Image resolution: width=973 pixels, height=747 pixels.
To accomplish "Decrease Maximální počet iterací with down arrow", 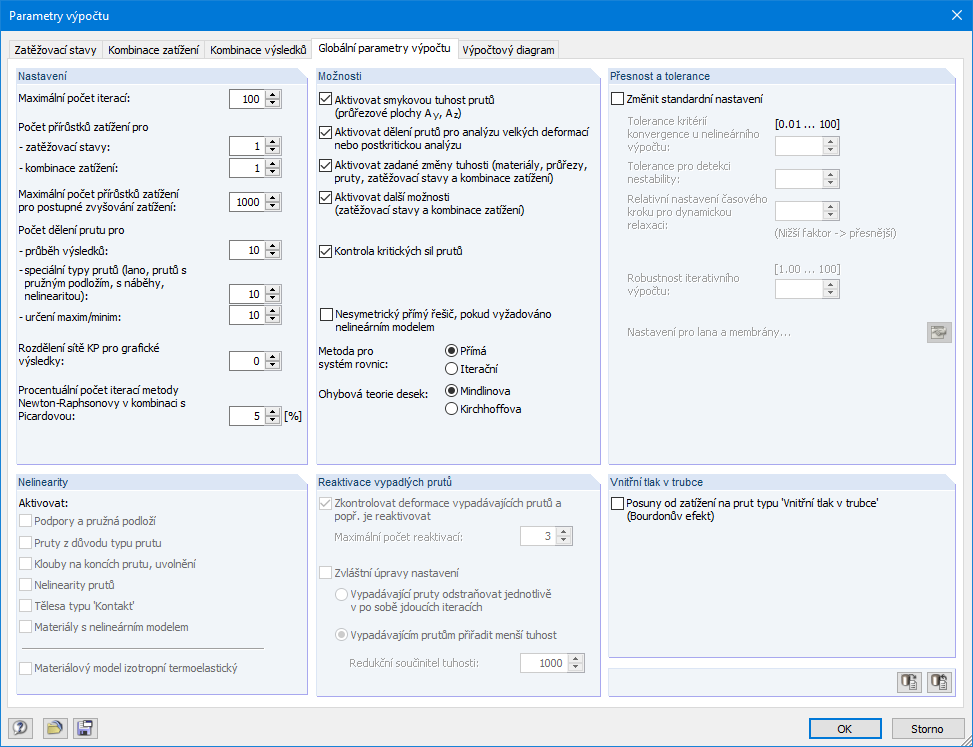I will tap(273, 104).
